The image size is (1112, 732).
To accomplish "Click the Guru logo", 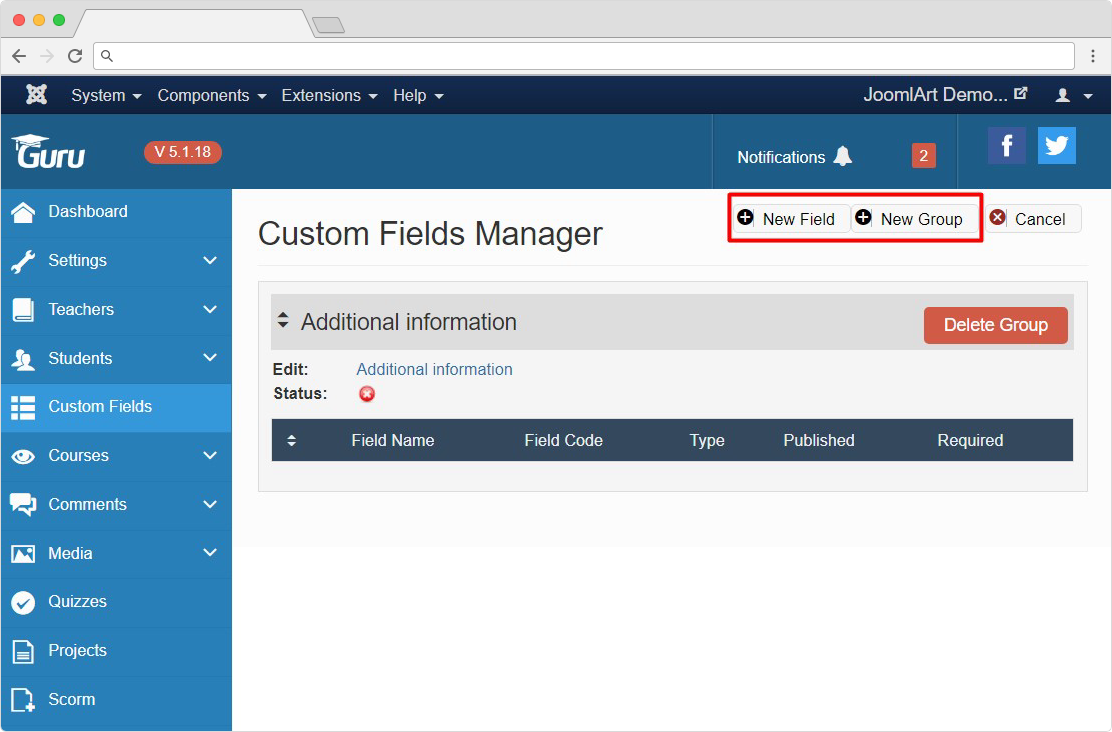I will point(49,152).
